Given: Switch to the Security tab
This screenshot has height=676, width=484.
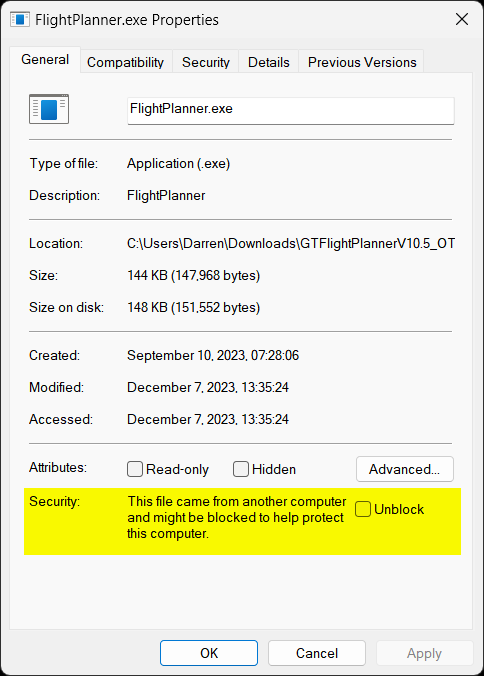Looking at the screenshot, I should point(206,62).
